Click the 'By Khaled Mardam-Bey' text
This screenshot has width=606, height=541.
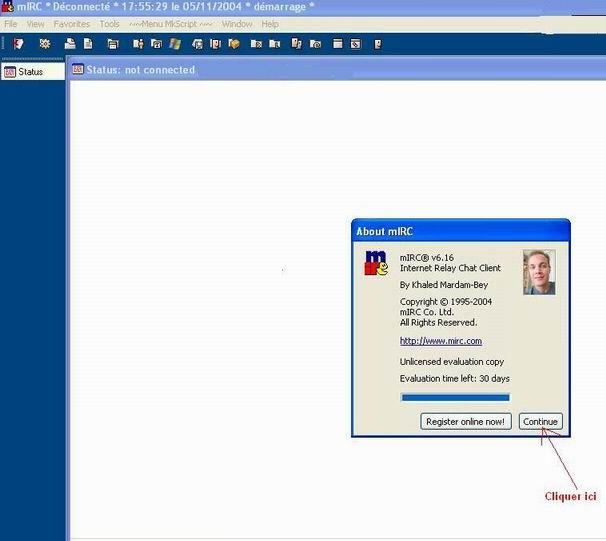tap(444, 285)
